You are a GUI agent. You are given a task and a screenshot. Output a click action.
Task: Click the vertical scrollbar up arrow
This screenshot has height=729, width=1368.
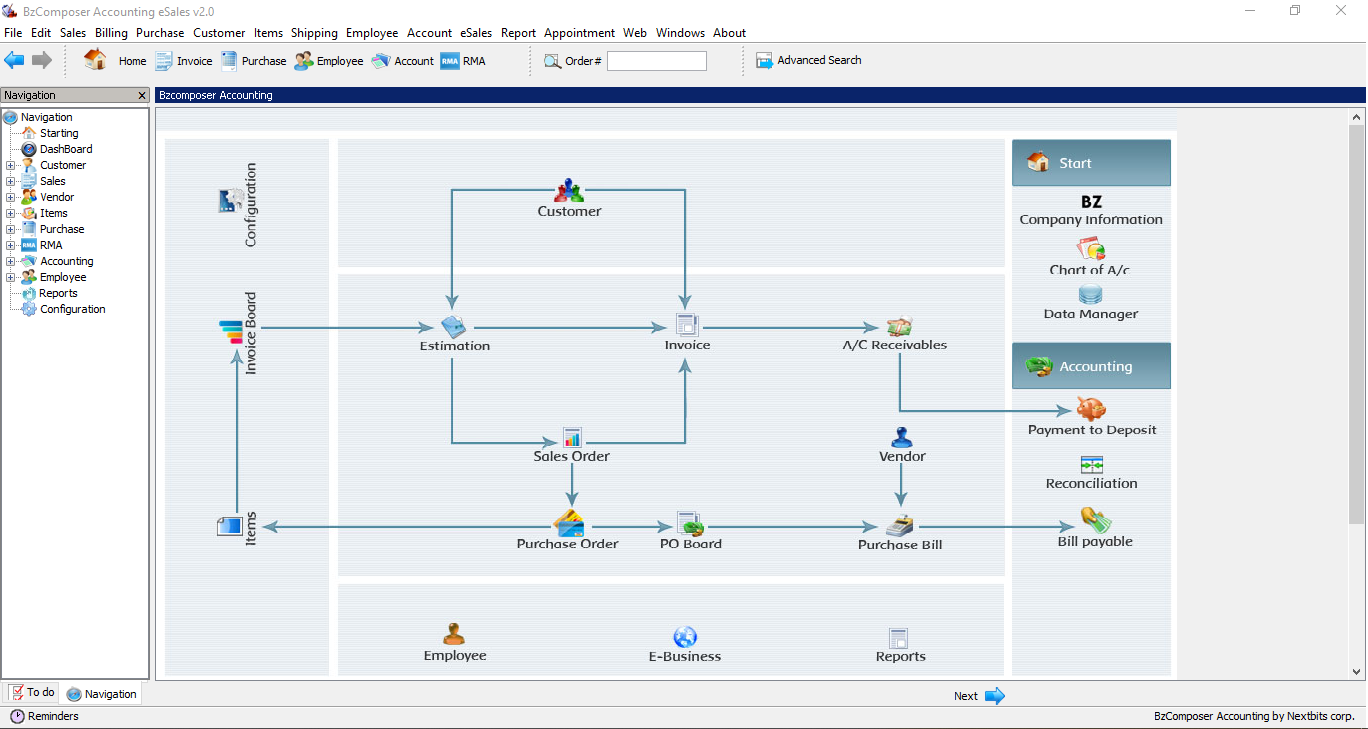click(1357, 116)
